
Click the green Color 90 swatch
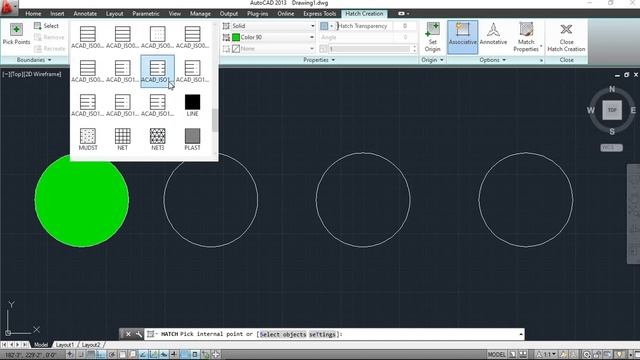coord(236,37)
